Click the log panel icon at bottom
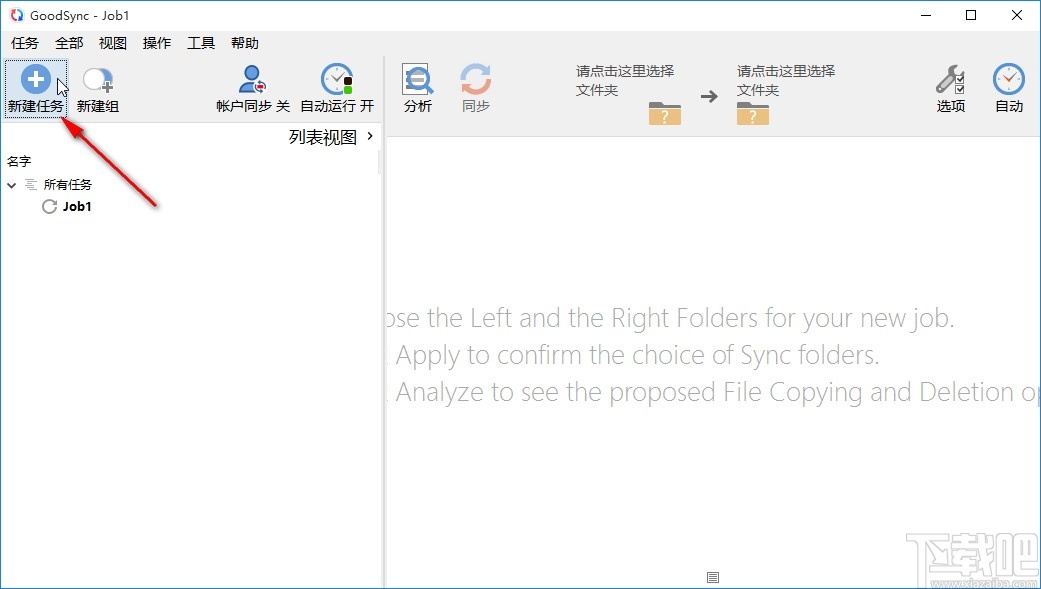The image size is (1041, 589). point(713,578)
